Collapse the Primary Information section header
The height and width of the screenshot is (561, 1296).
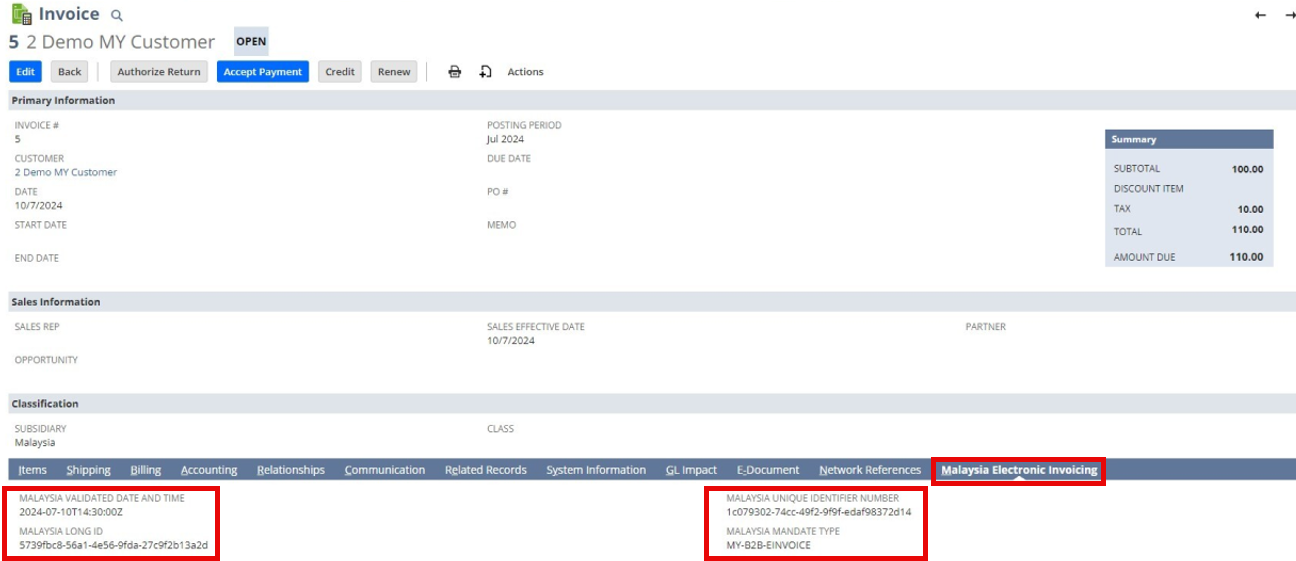[63, 100]
